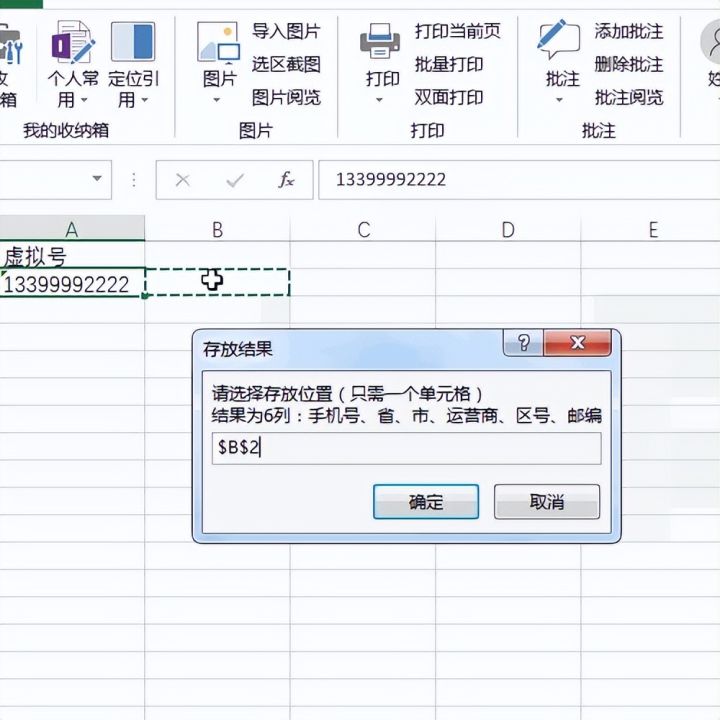This screenshot has height=720, width=720.
Task: Choose 导入图片 in the ribbon
Action: 286,32
